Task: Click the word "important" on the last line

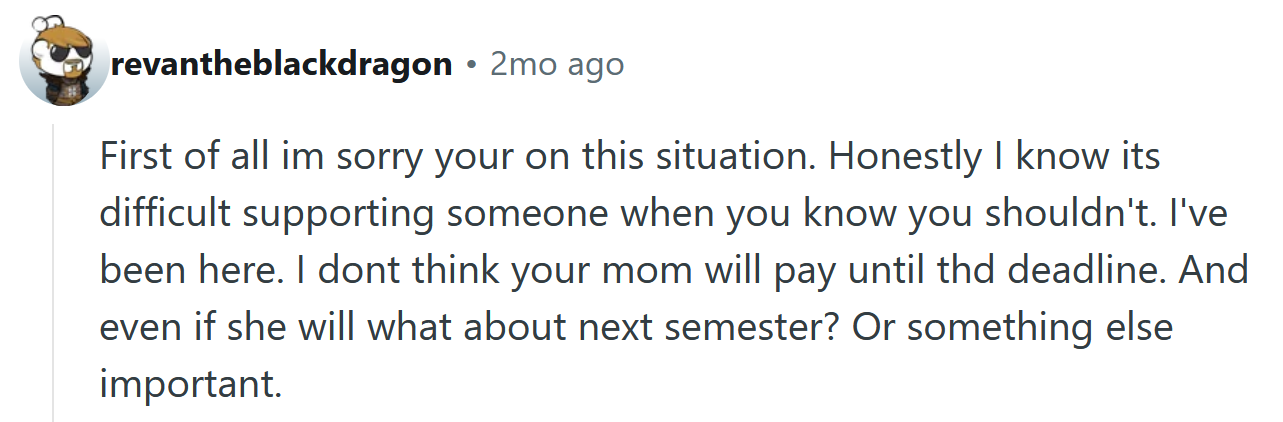Action: [x=186, y=383]
